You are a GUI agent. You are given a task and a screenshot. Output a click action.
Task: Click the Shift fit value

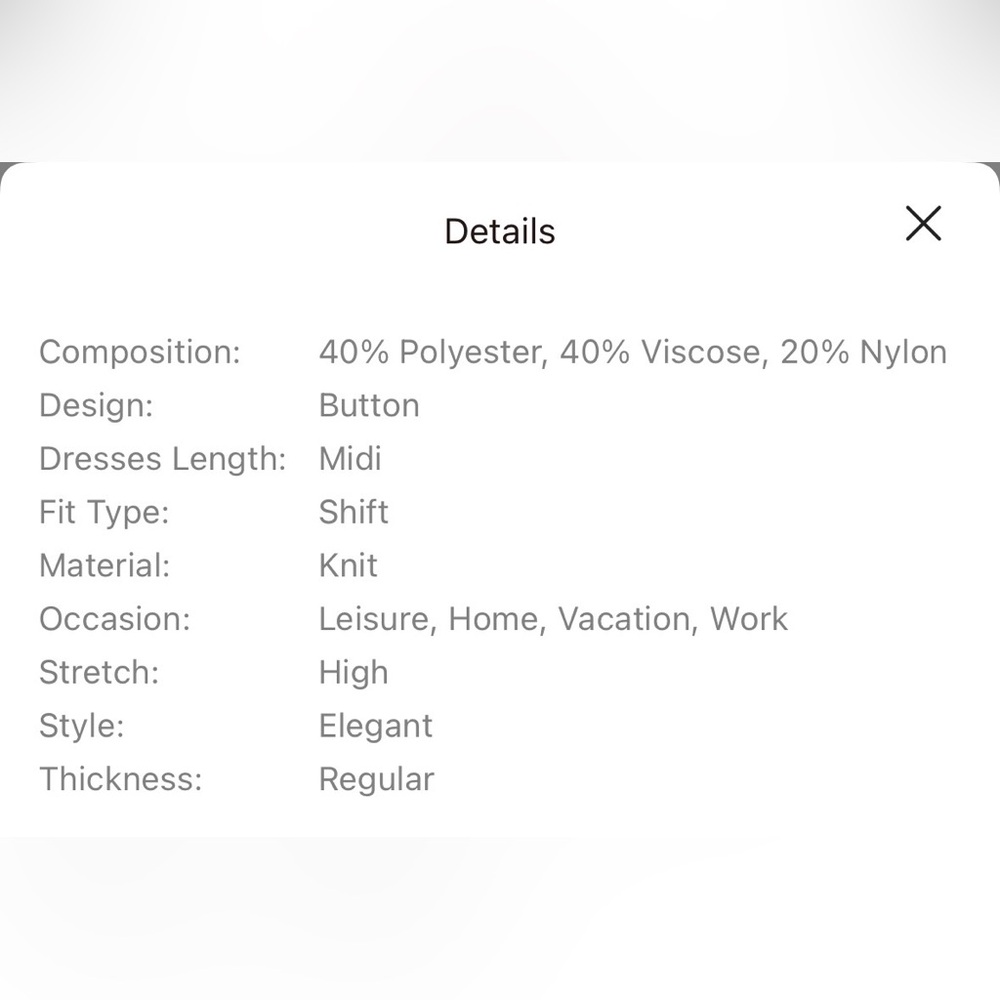coord(353,512)
